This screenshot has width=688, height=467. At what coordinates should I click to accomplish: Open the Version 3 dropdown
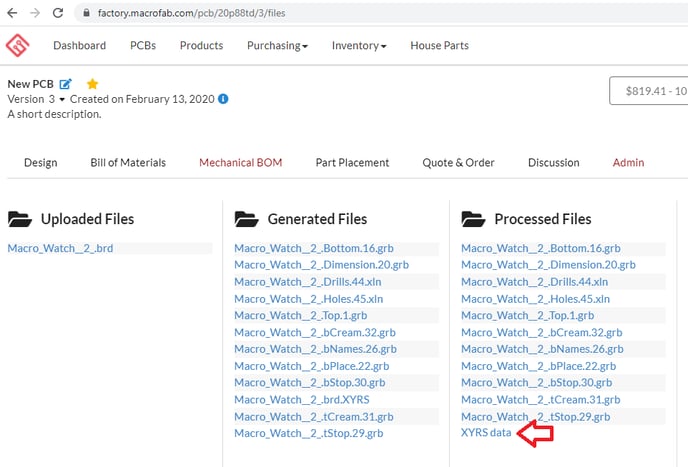pyautogui.click(x=36, y=99)
